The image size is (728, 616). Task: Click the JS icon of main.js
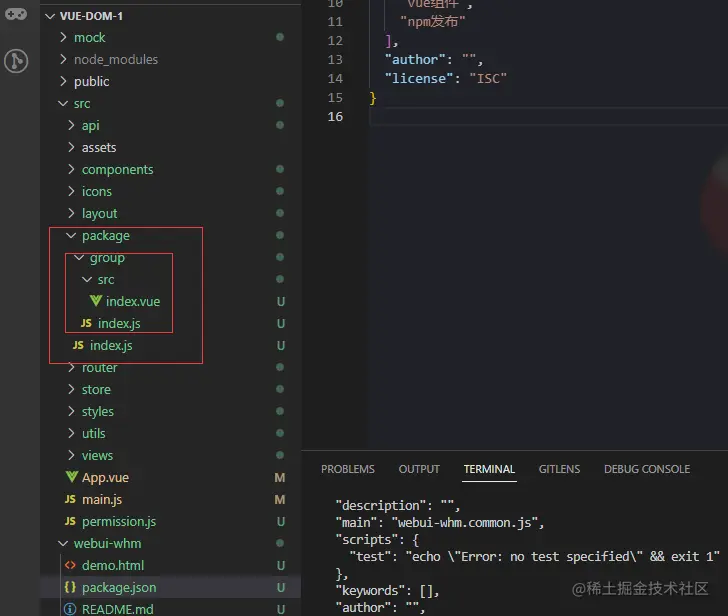point(70,499)
